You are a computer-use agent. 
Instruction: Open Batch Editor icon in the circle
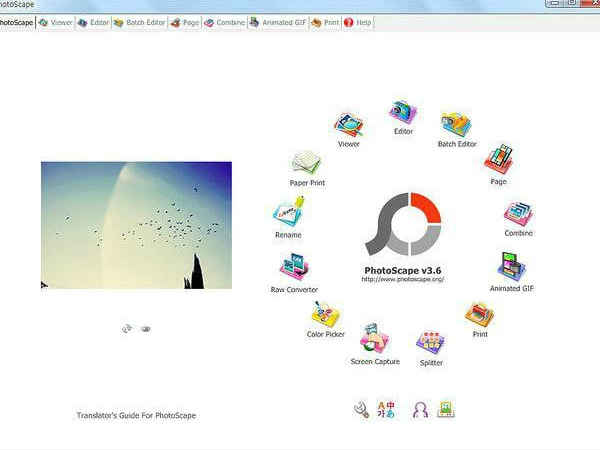coord(456,125)
